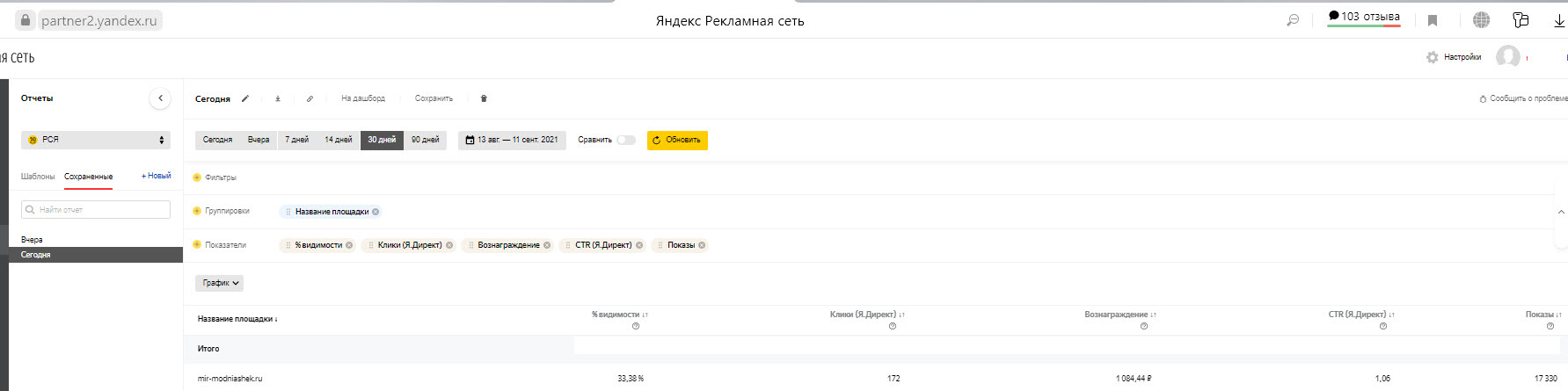
Task: Sort by % видимости column header
Action: coord(620,315)
